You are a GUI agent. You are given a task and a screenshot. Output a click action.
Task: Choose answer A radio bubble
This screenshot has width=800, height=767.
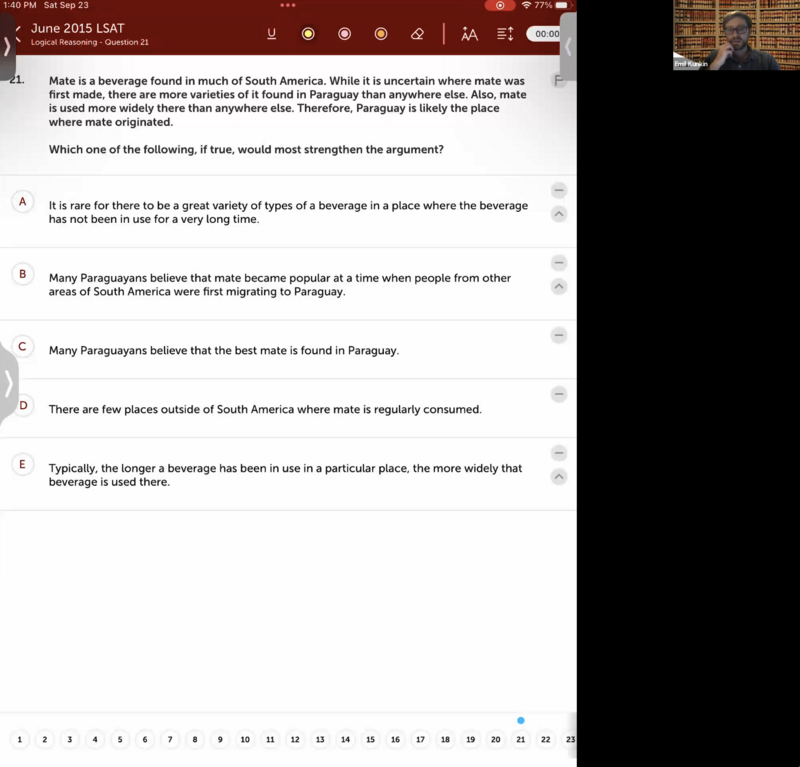(x=22, y=202)
